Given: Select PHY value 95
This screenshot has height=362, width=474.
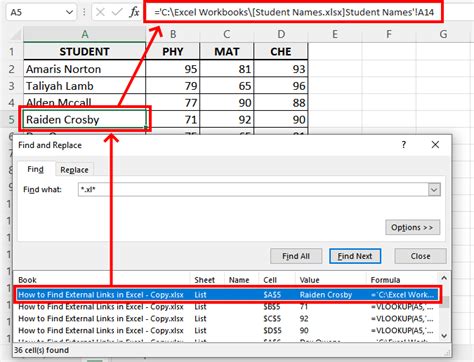Looking at the screenshot, I should [173, 69].
